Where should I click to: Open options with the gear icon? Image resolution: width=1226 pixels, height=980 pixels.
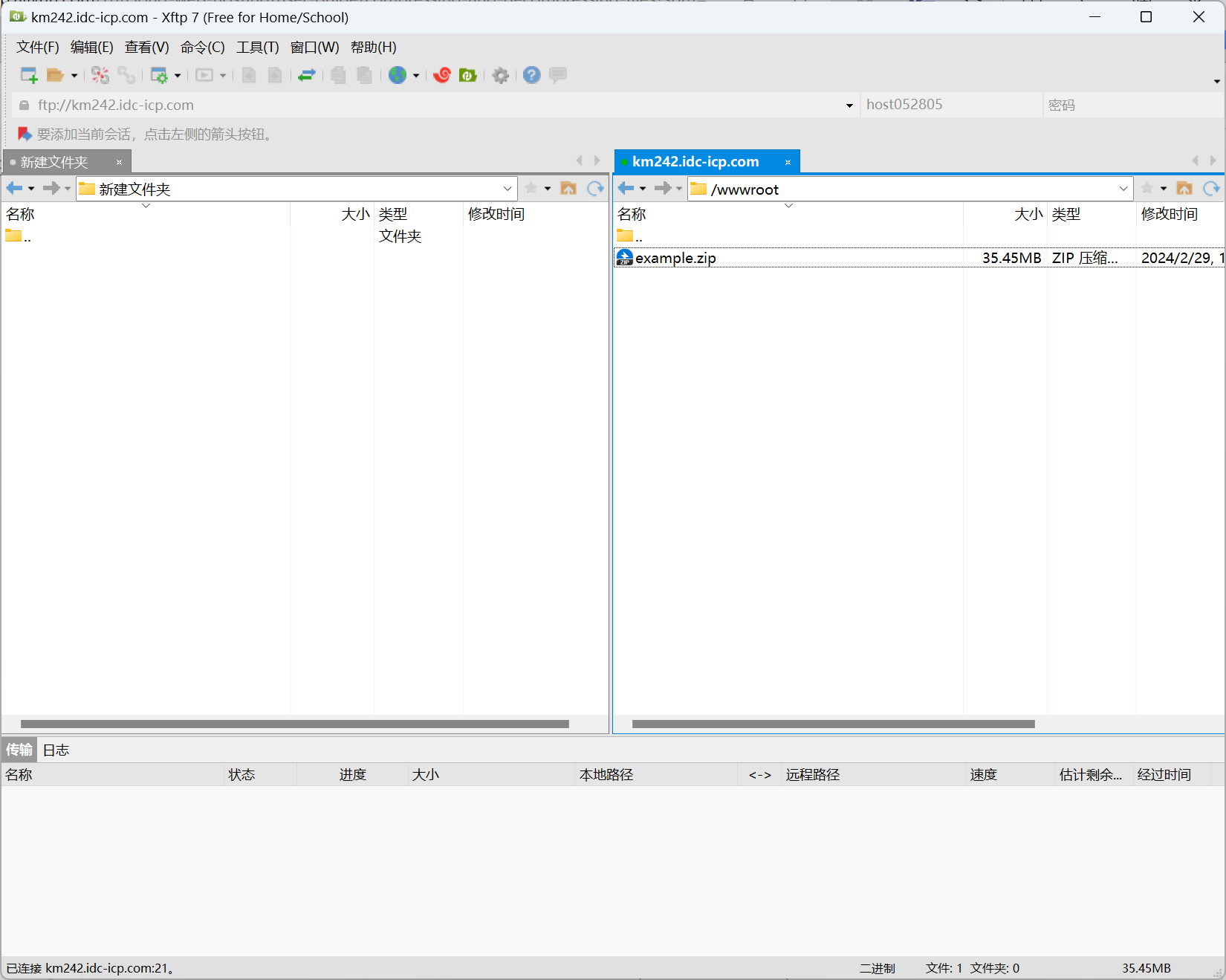(501, 75)
